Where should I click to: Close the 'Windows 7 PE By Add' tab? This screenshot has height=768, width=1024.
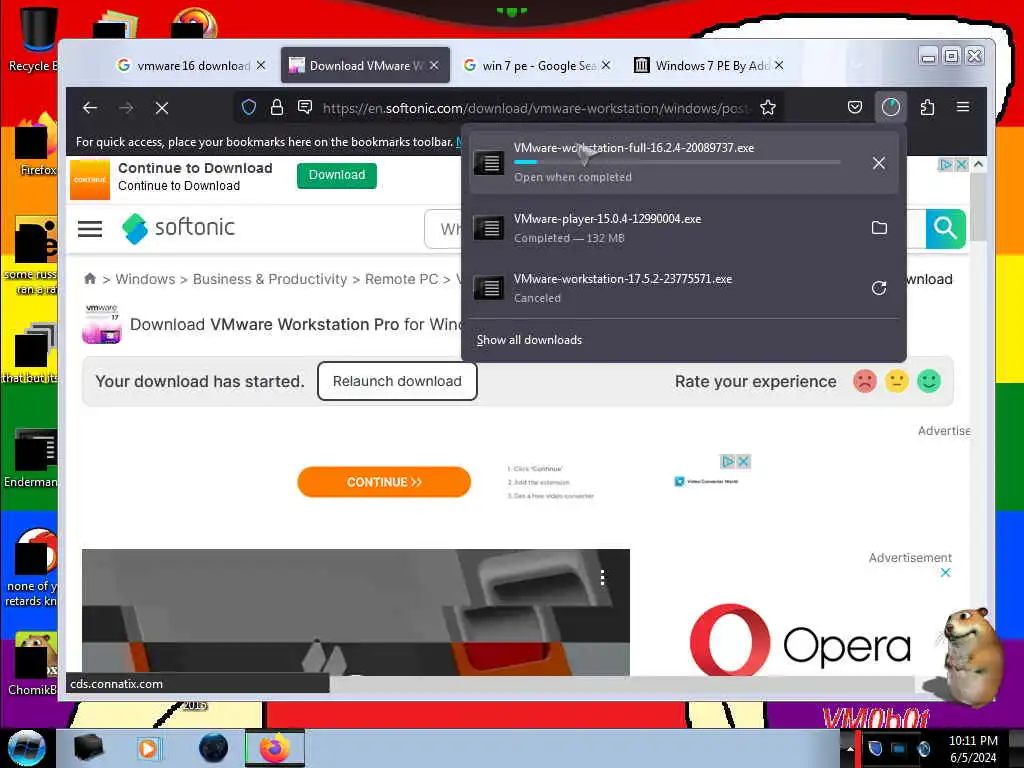click(x=779, y=65)
